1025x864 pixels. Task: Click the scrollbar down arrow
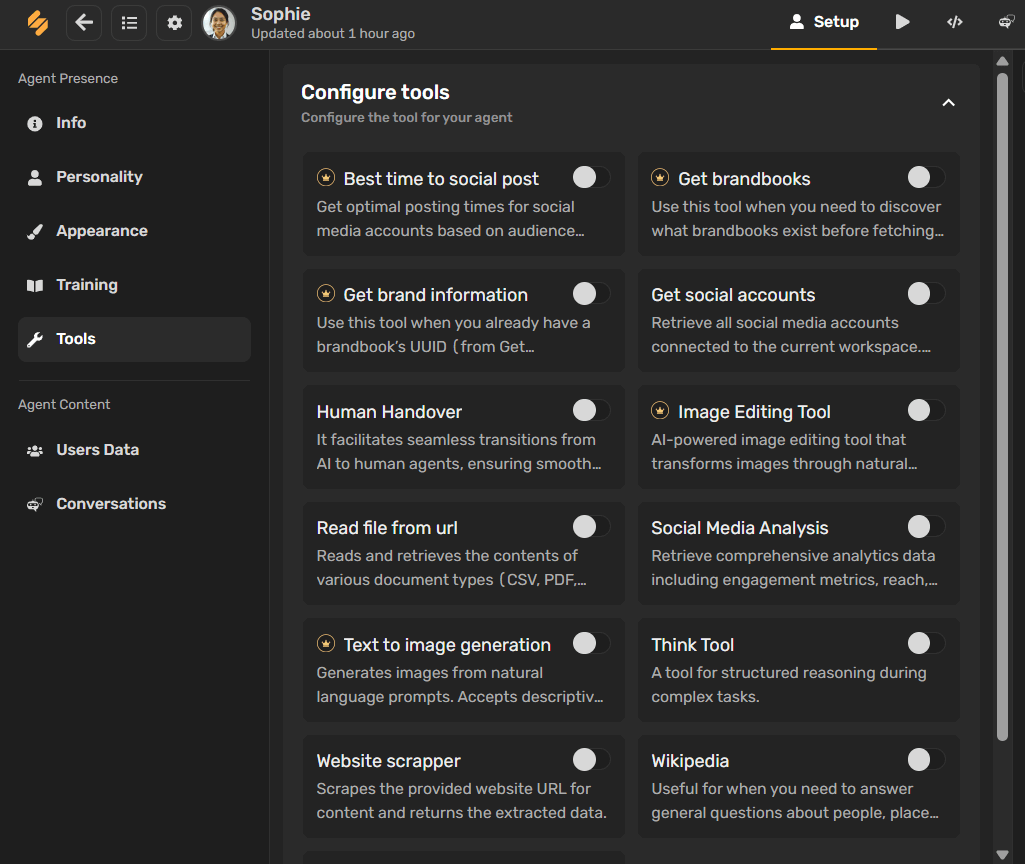click(x=1002, y=854)
